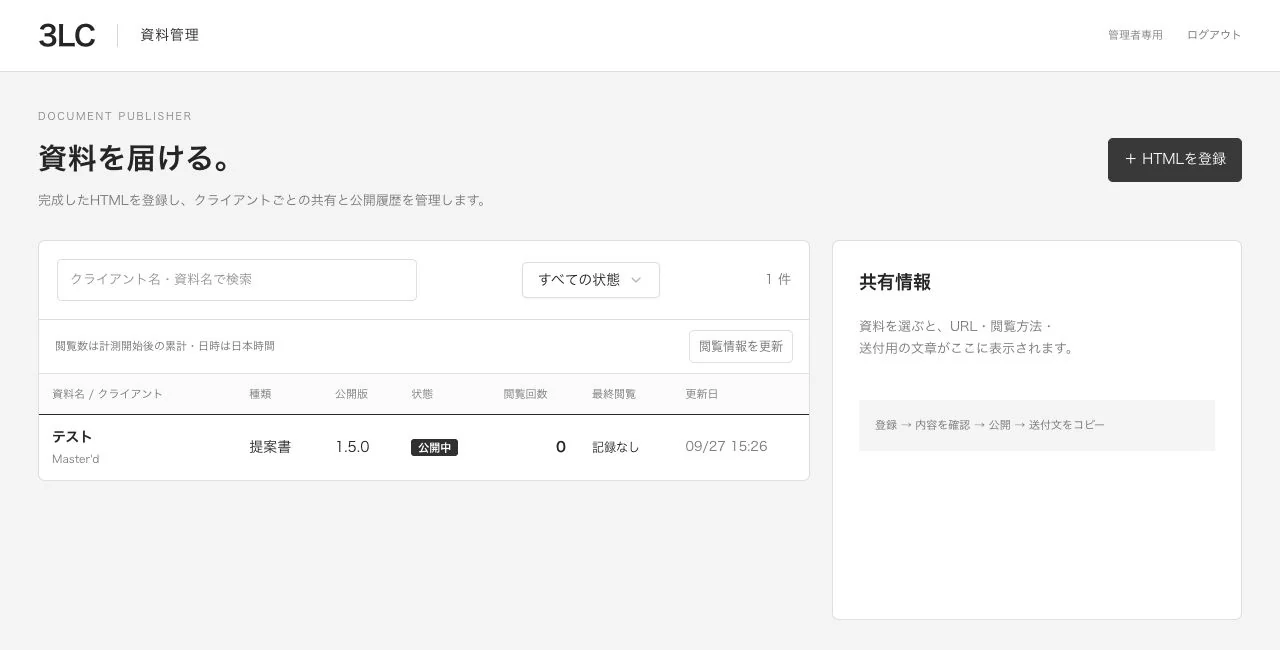Click the + HTMLを登録 button
Screen dimensions: 1280x650
tap(1175, 160)
